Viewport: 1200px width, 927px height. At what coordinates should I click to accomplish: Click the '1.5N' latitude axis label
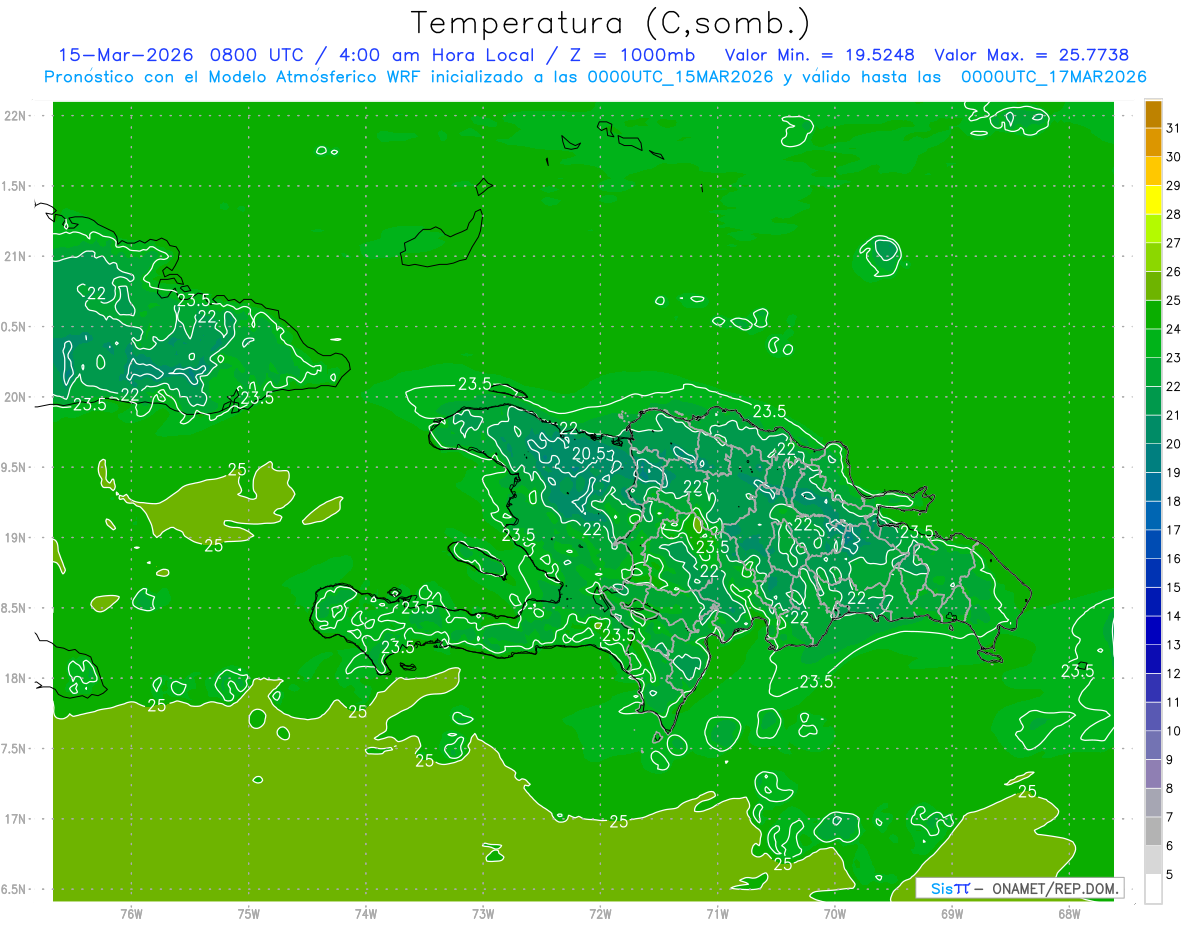click(x=14, y=186)
